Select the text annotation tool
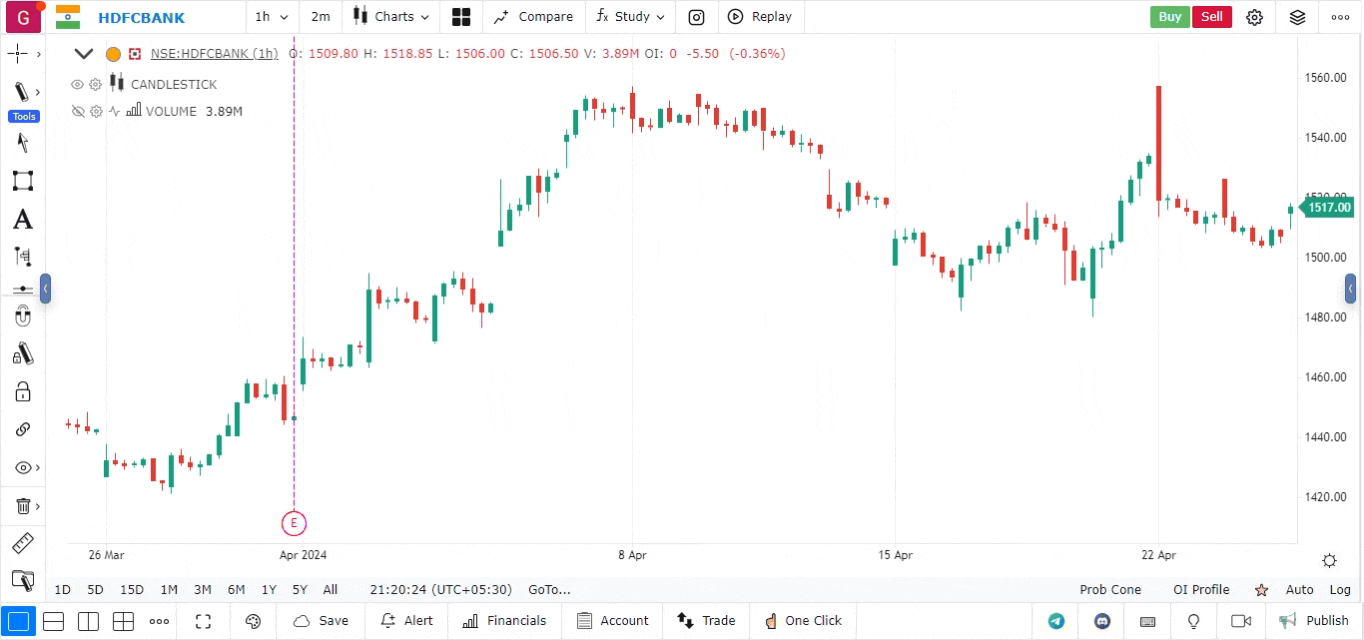This screenshot has height=640, width=1364. [22, 220]
